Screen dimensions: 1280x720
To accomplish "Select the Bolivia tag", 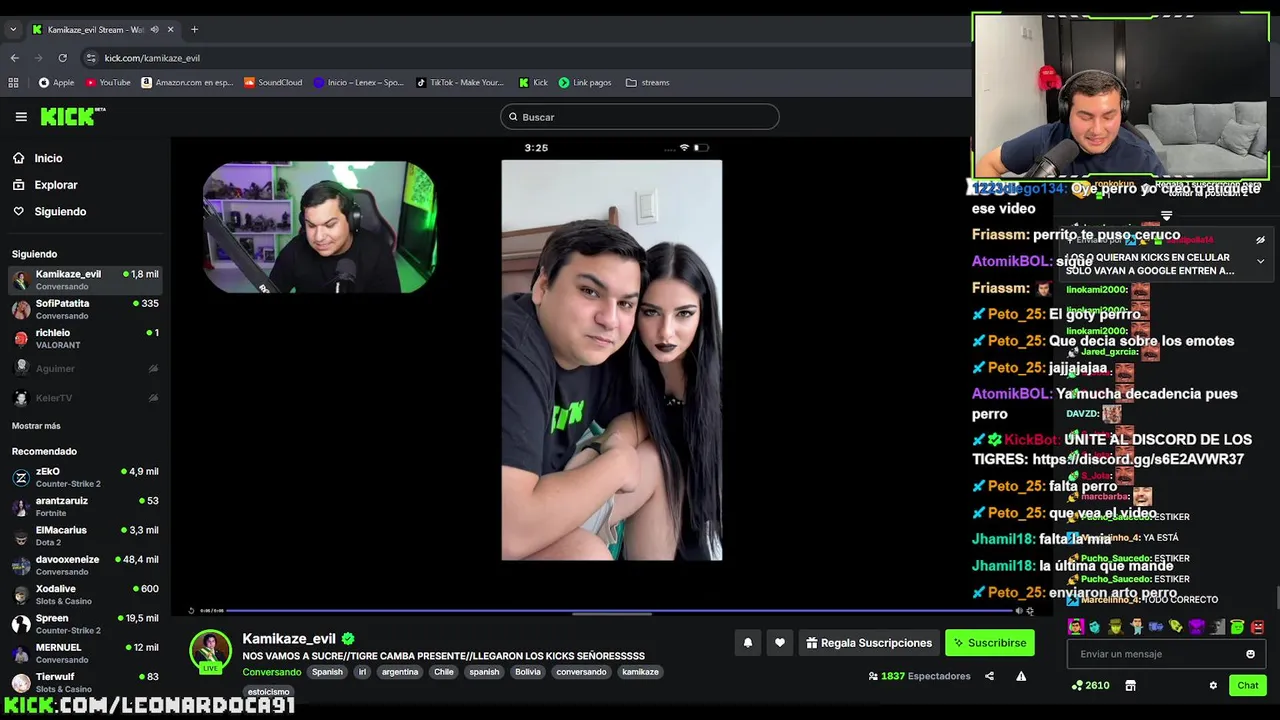I will pos(528,672).
